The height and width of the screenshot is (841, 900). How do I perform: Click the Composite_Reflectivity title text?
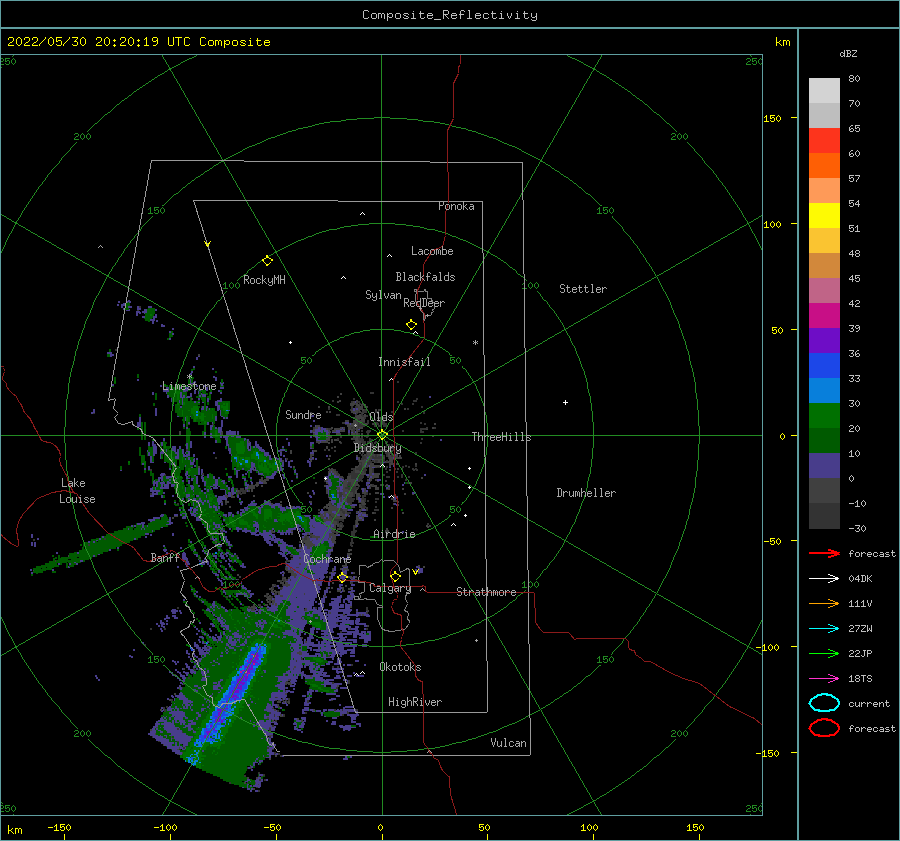tap(449, 15)
